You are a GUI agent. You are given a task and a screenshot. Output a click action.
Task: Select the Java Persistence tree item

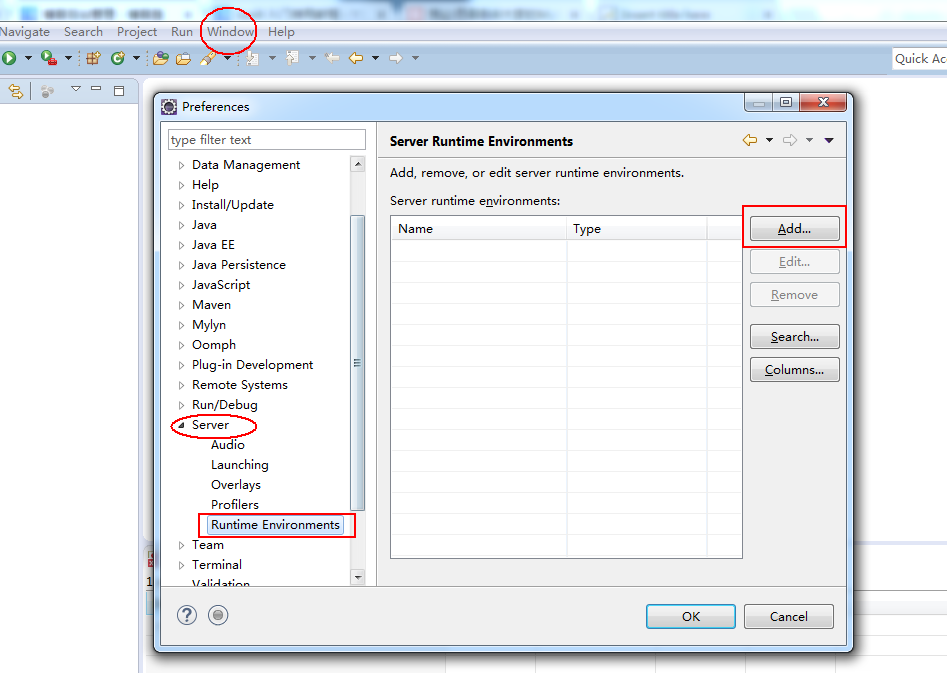tap(239, 265)
